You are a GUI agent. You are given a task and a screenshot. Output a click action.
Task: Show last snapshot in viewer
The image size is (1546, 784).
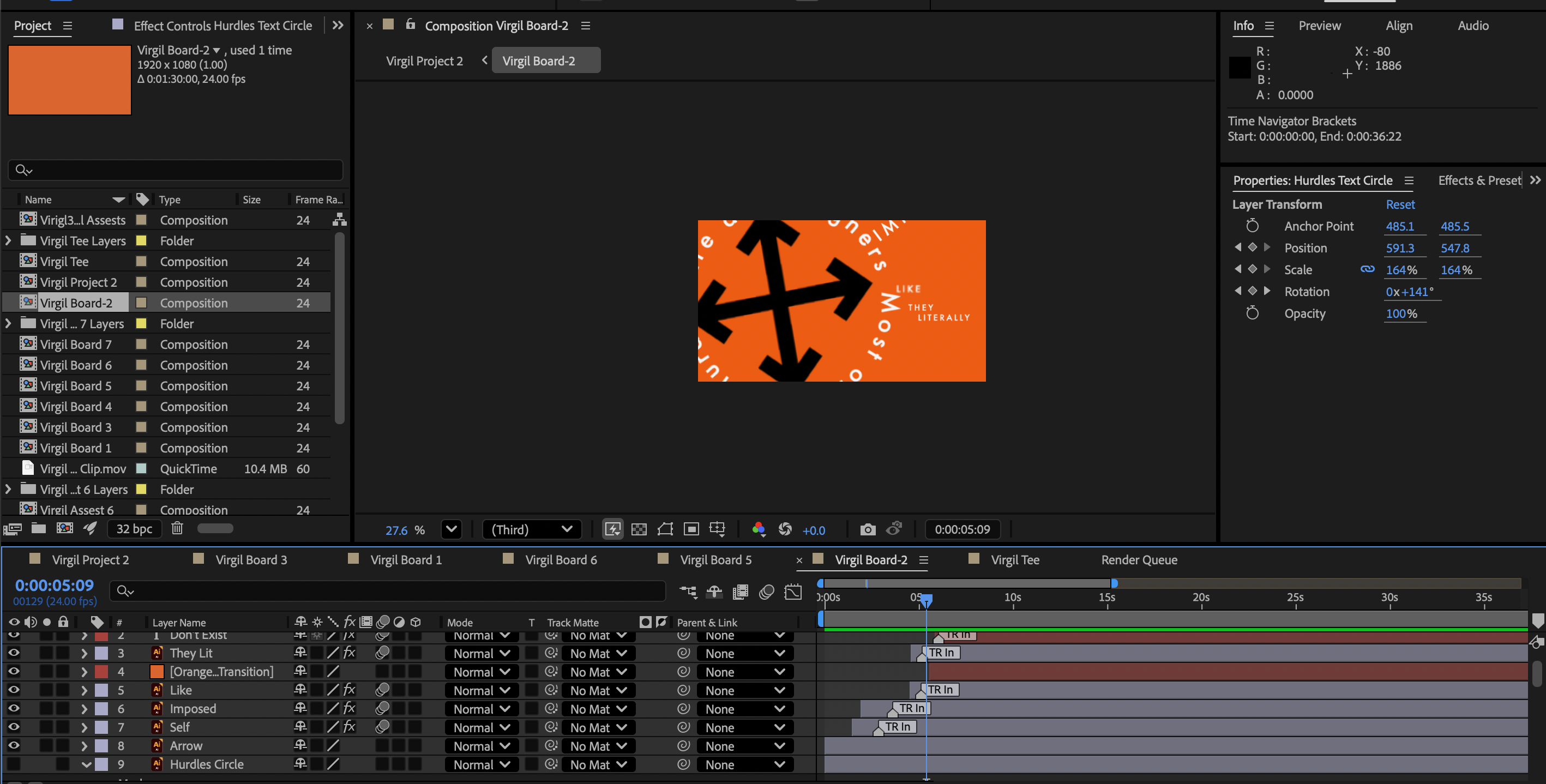pyautogui.click(x=894, y=529)
